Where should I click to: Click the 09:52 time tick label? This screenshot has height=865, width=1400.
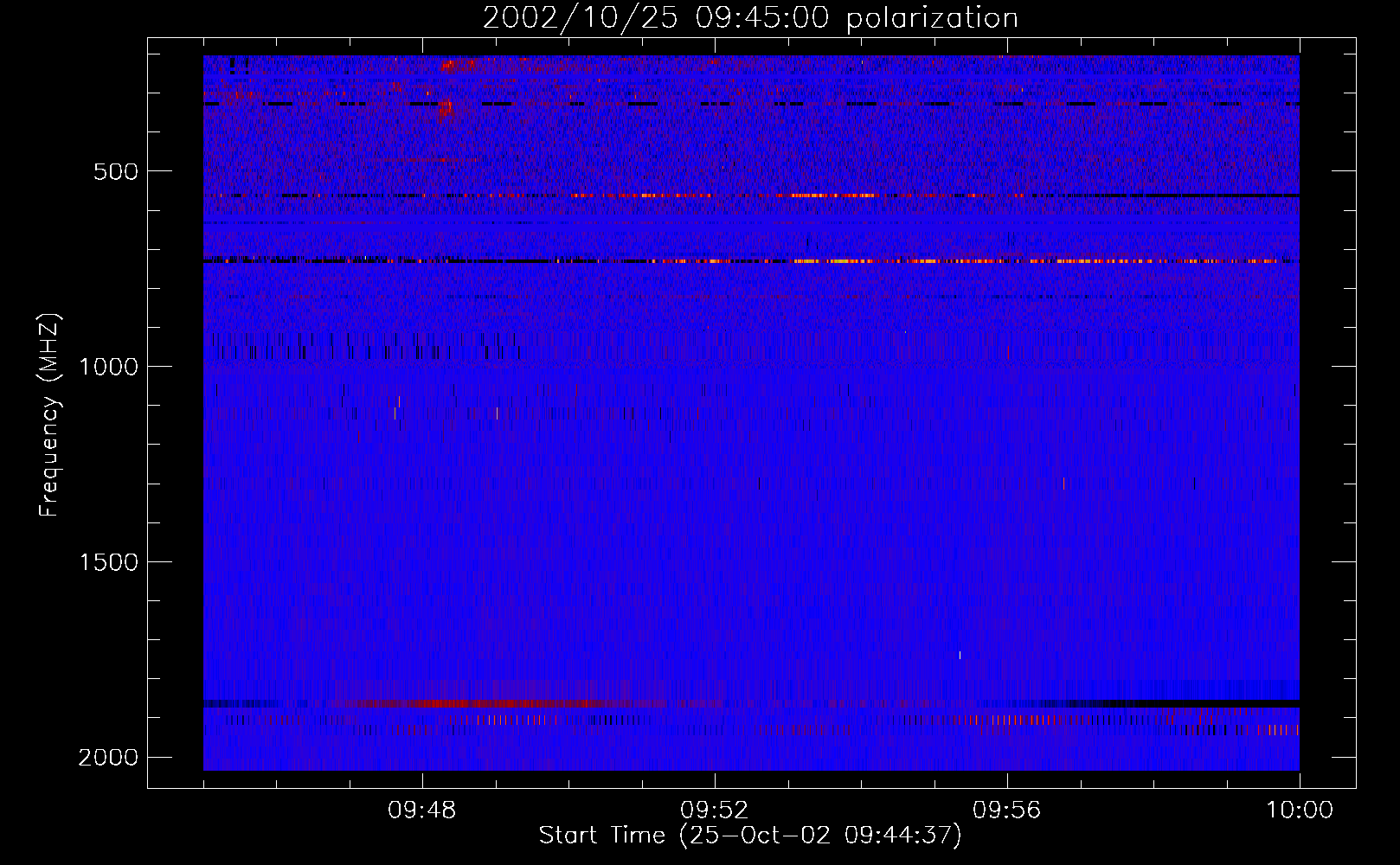[x=715, y=811]
